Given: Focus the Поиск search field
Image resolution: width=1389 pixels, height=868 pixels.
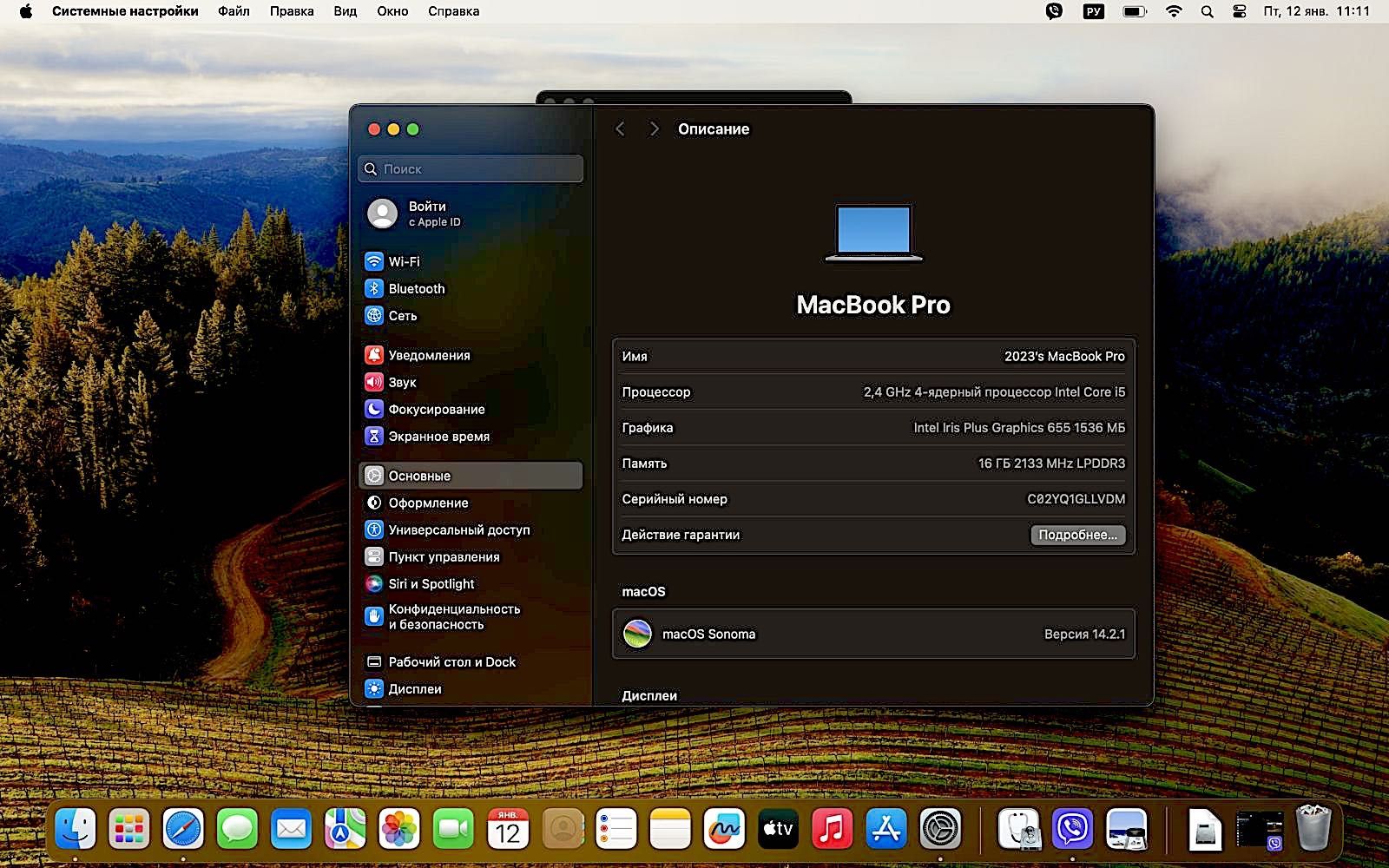Looking at the screenshot, I should point(471,168).
